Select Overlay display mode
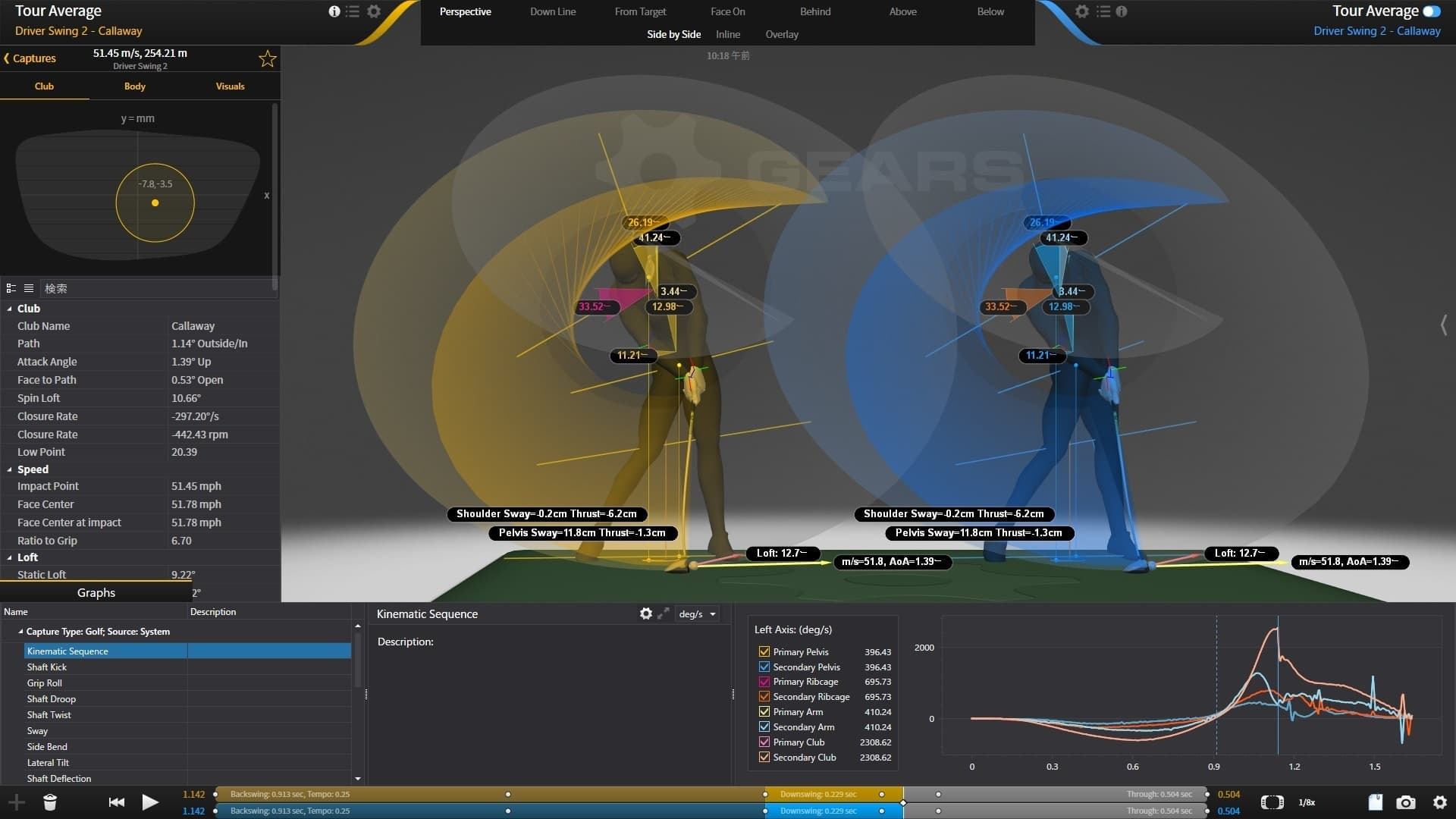The width and height of the screenshot is (1456, 819). click(781, 34)
